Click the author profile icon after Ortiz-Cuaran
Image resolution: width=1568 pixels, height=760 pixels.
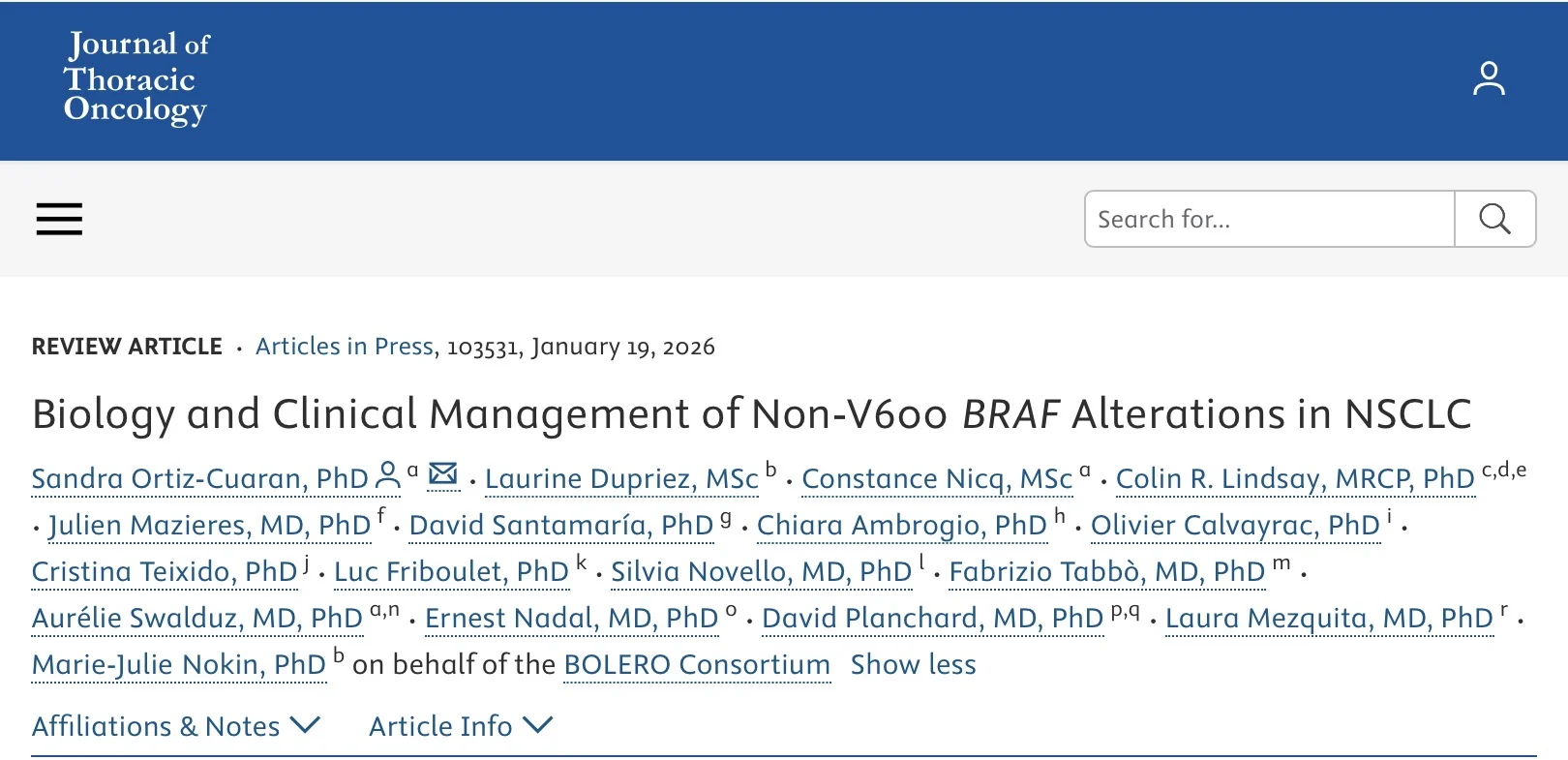(387, 475)
